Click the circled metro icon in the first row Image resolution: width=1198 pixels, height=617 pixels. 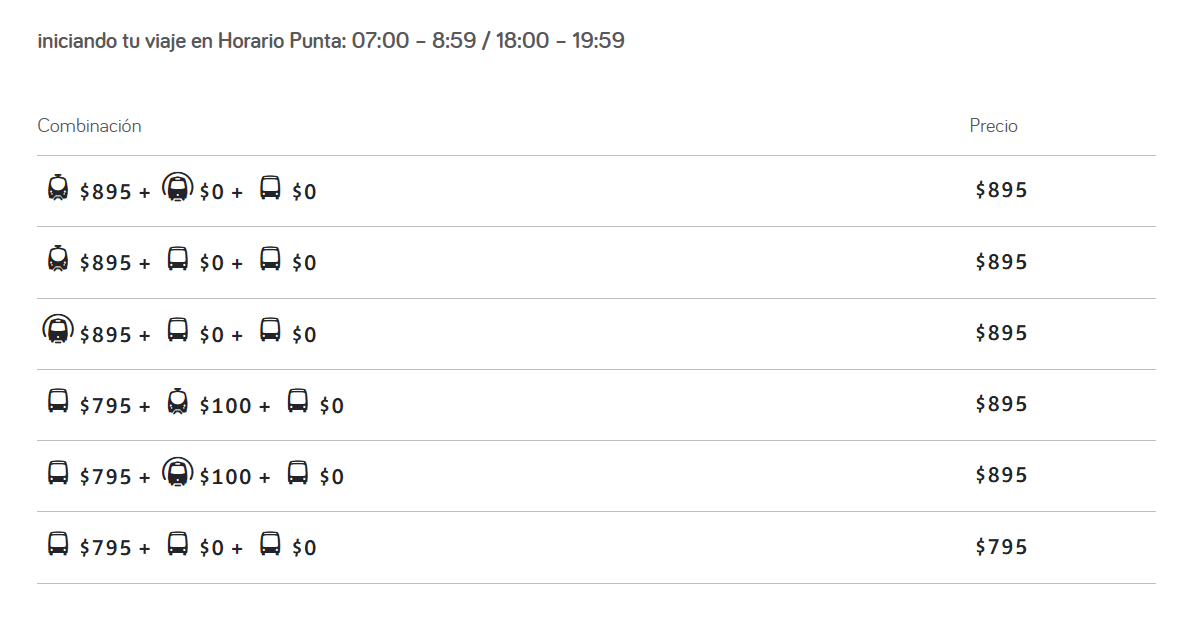(x=178, y=188)
